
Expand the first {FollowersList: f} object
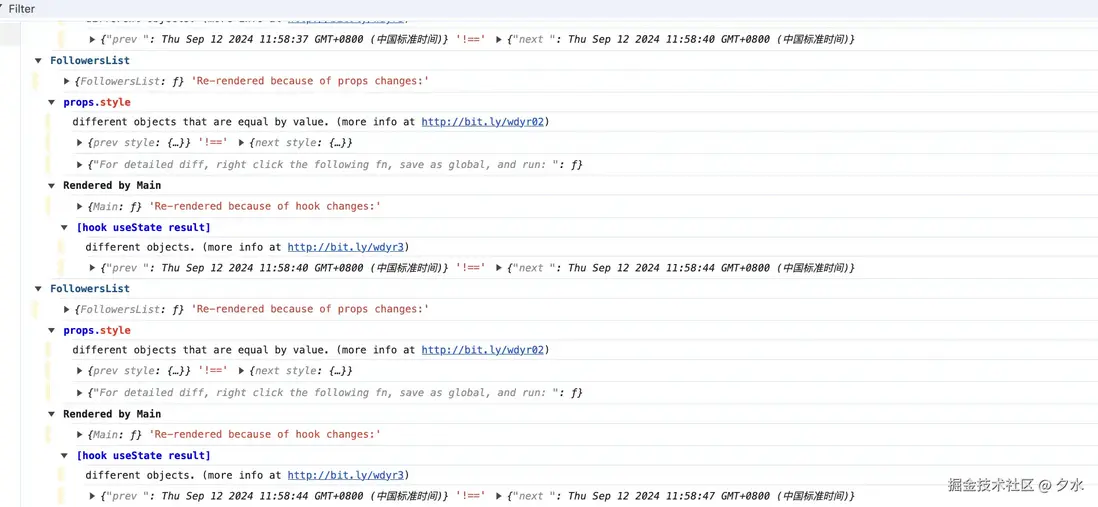(67, 81)
